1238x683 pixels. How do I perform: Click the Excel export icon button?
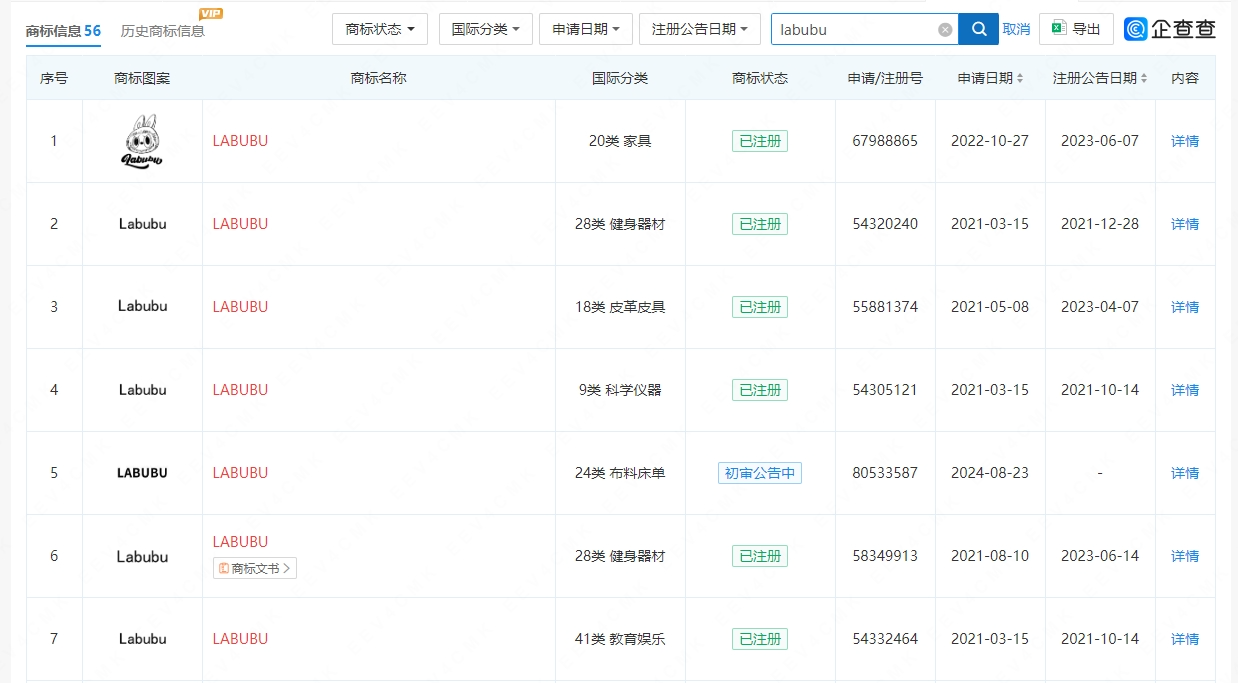(1075, 29)
